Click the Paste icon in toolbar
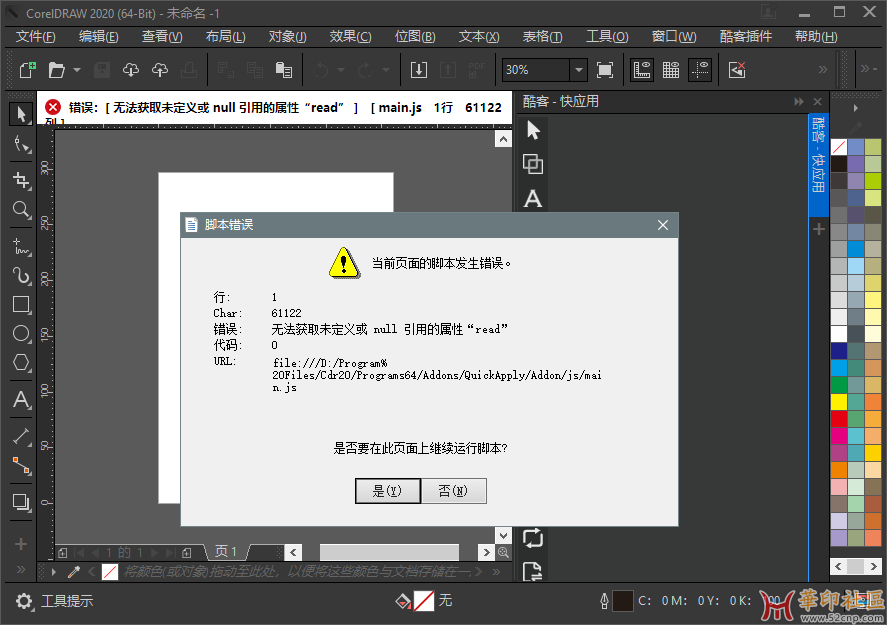The width and height of the screenshot is (887, 625). [283, 70]
